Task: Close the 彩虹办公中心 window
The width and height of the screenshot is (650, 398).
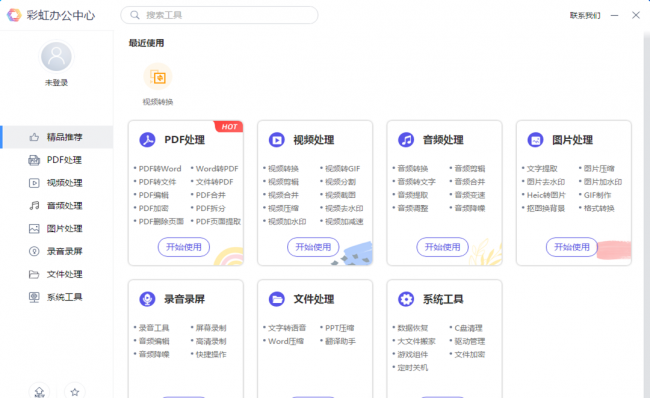Action: click(x=636, y=15)
